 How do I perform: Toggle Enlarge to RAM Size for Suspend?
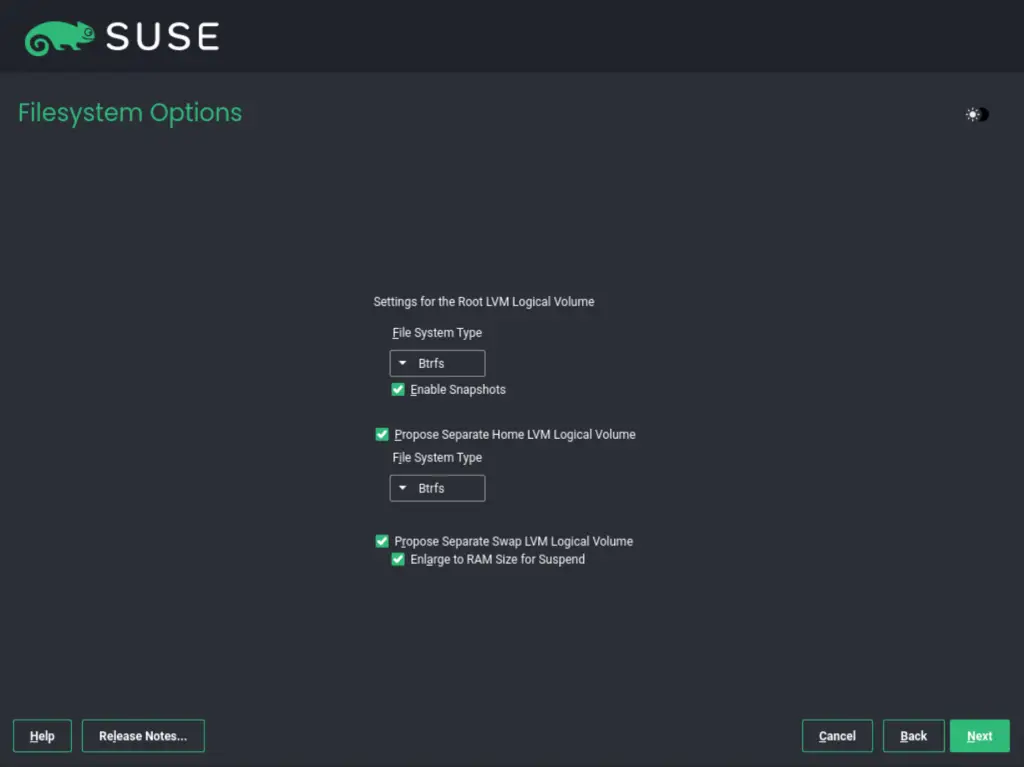[398, 560]
